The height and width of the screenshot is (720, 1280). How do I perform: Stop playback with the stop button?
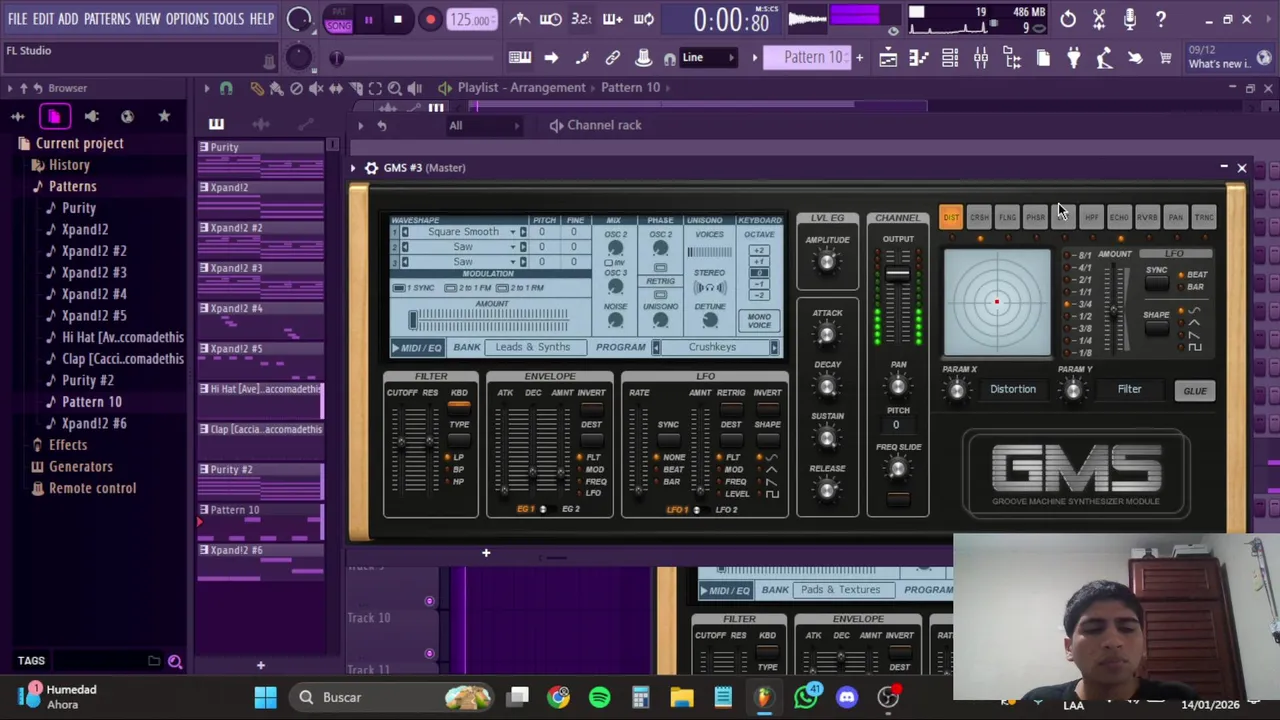coord(398,19)
